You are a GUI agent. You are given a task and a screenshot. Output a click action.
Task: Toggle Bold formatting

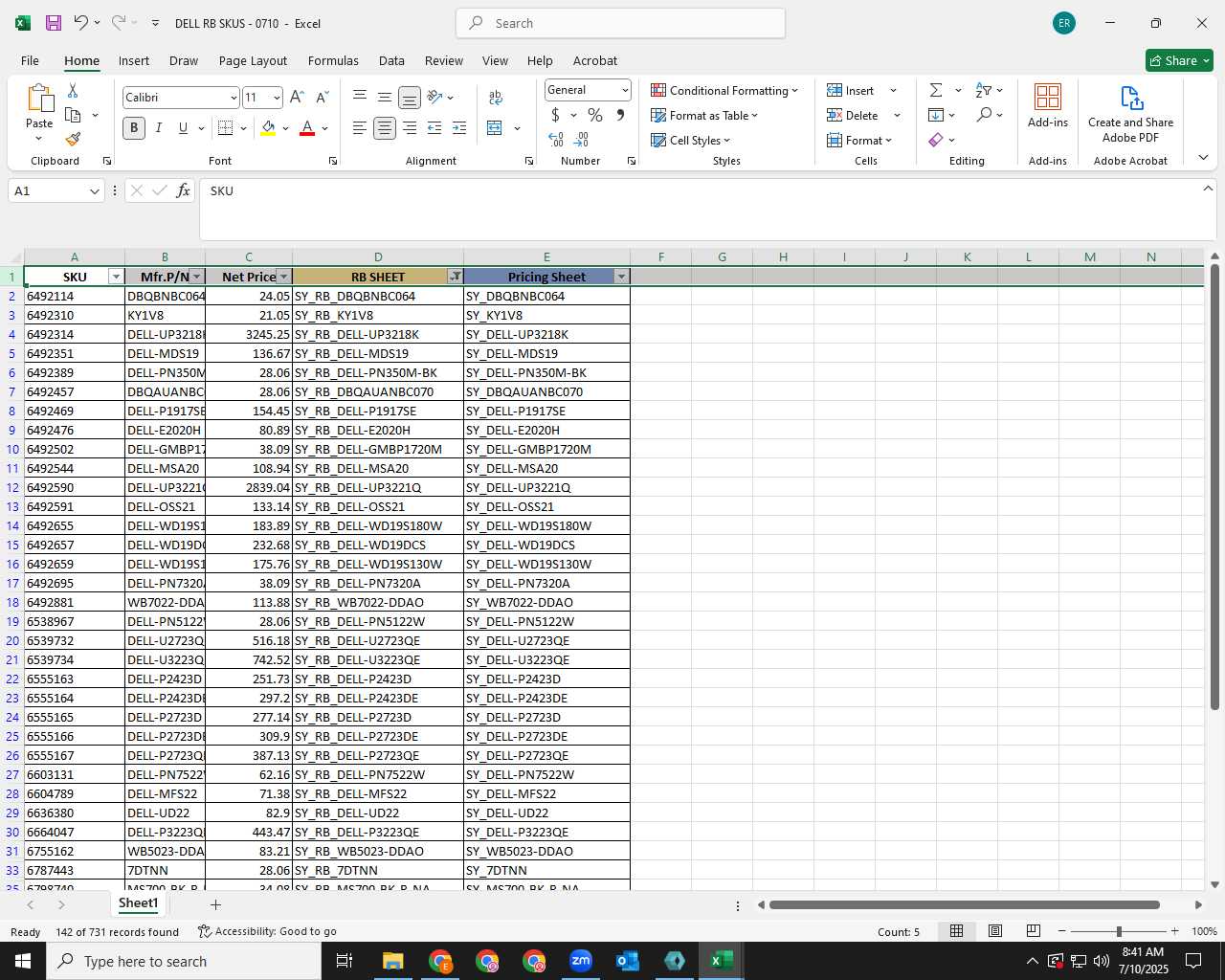pyautogui.click(x=134, y=127)
